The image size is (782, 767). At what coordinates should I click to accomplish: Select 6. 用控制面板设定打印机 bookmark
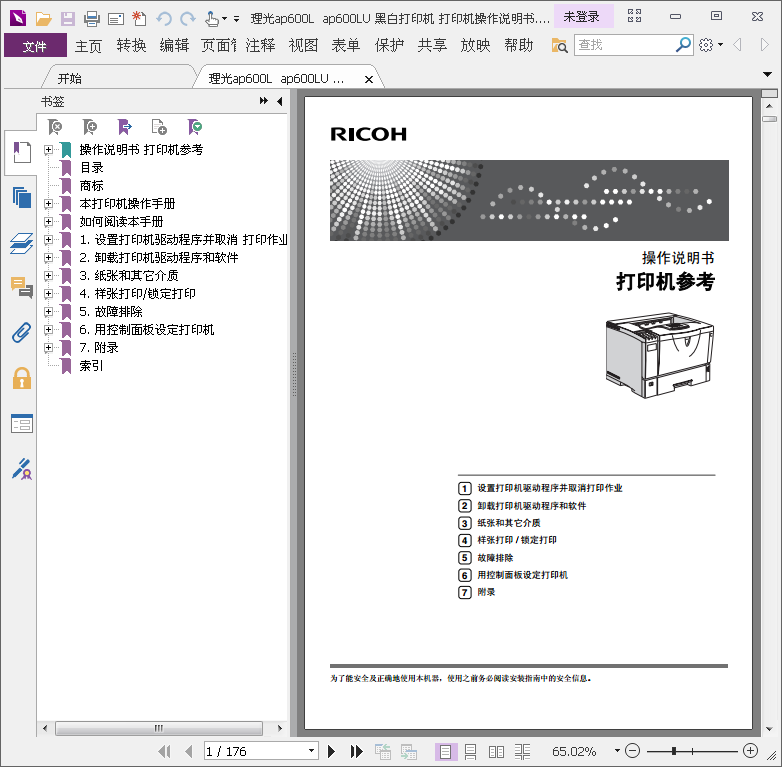(147, 330)
